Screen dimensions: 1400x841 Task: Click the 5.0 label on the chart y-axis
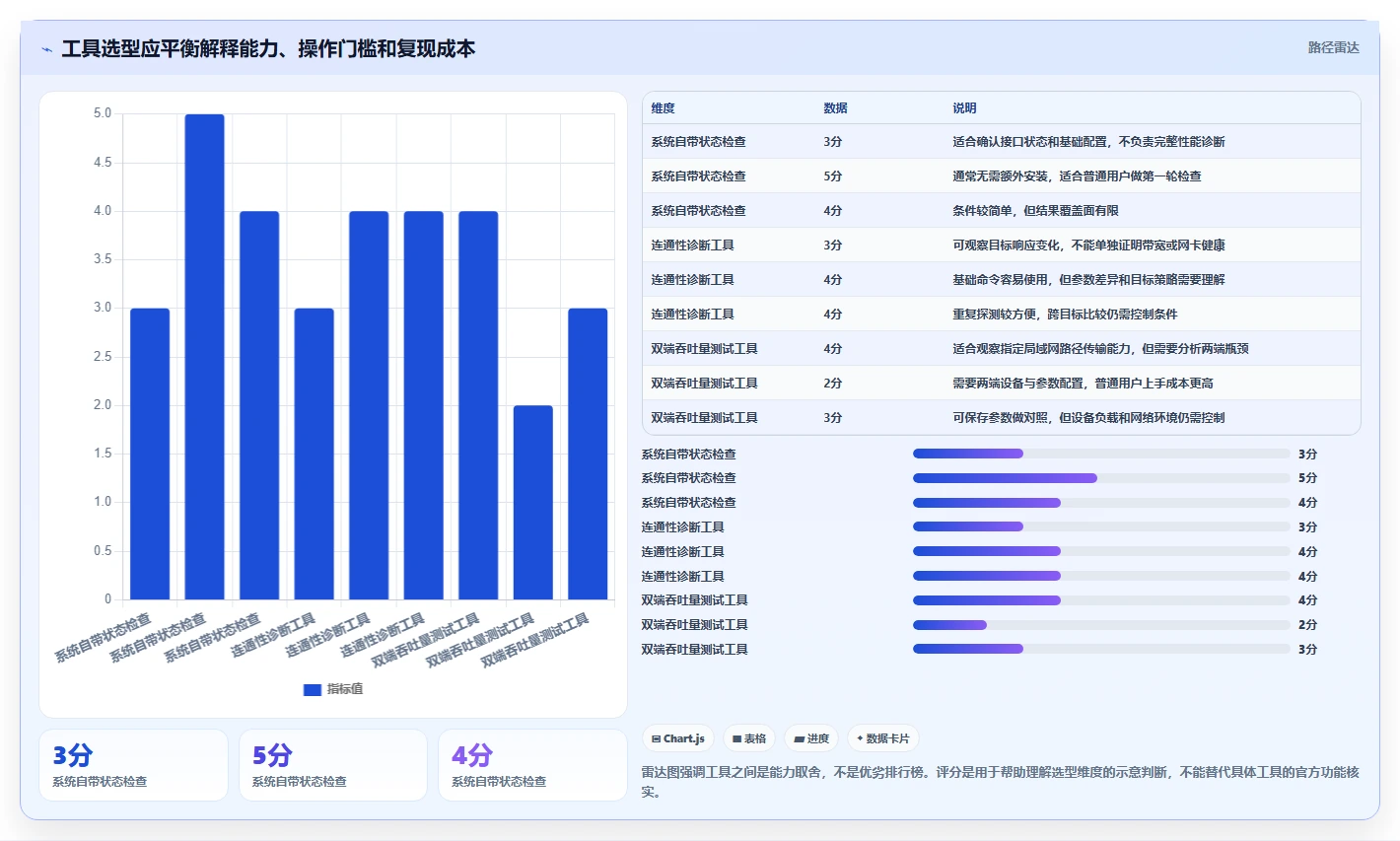tap(103, 113)
